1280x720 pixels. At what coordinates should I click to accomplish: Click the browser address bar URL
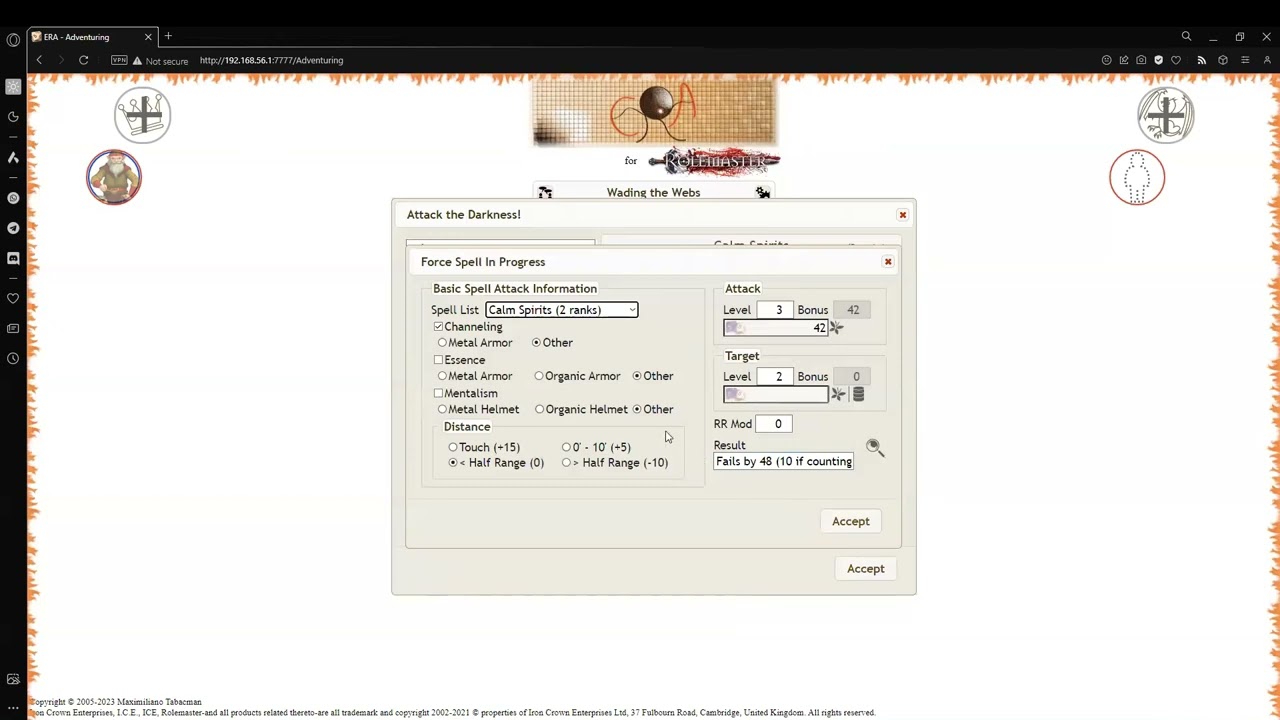(x=271, y=60)
